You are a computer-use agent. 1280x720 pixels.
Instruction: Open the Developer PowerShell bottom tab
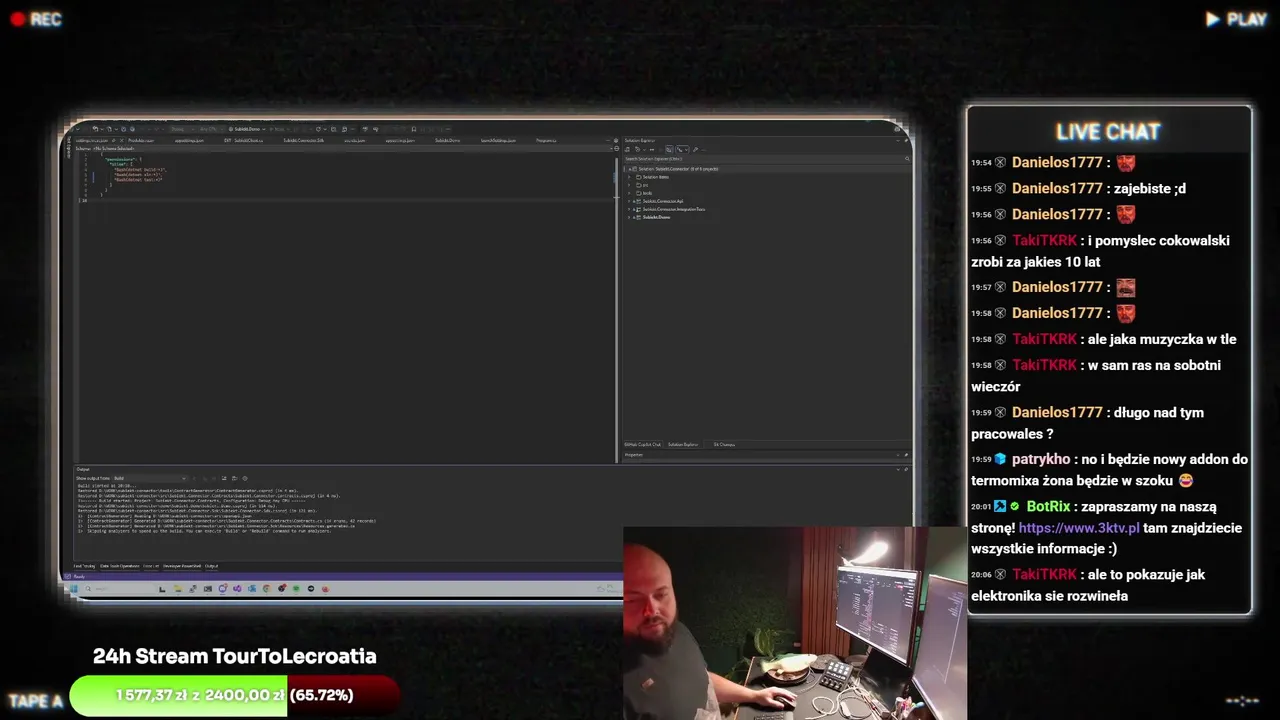tap(182, 566)
